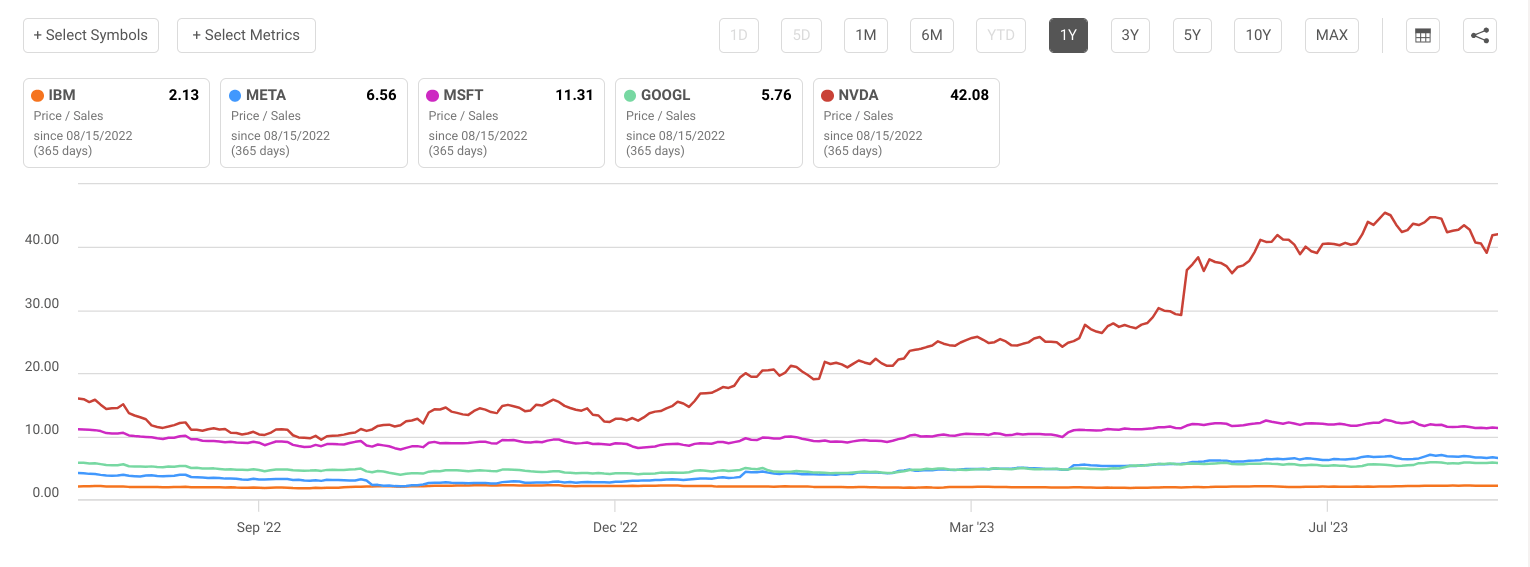Click the IBM value 2.13
This screenshot has height=567, width=1530.
coord(184,96)
